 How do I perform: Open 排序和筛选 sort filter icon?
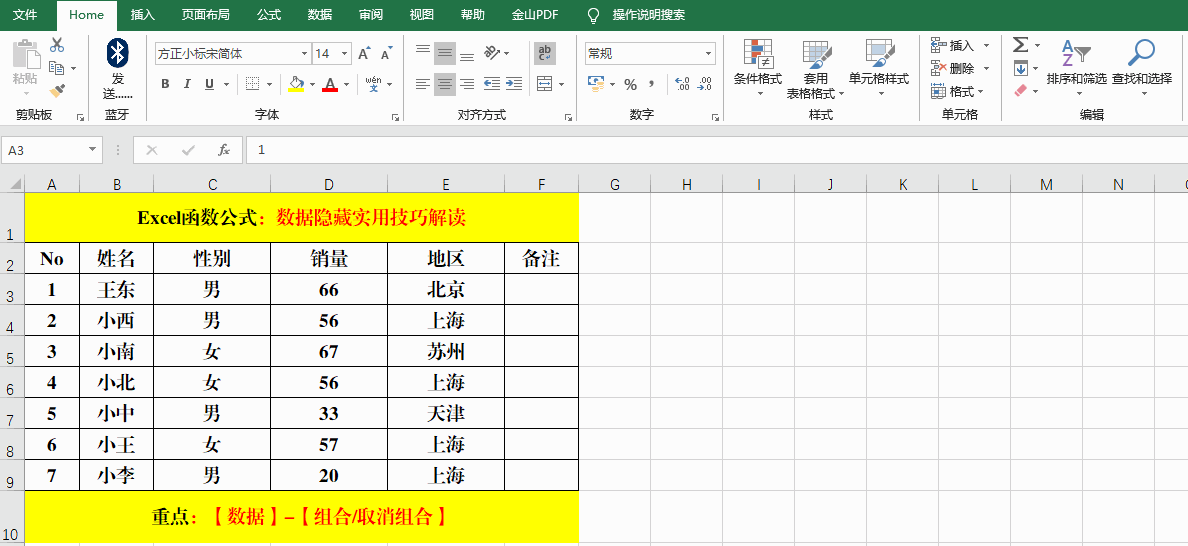(1077, 53)
